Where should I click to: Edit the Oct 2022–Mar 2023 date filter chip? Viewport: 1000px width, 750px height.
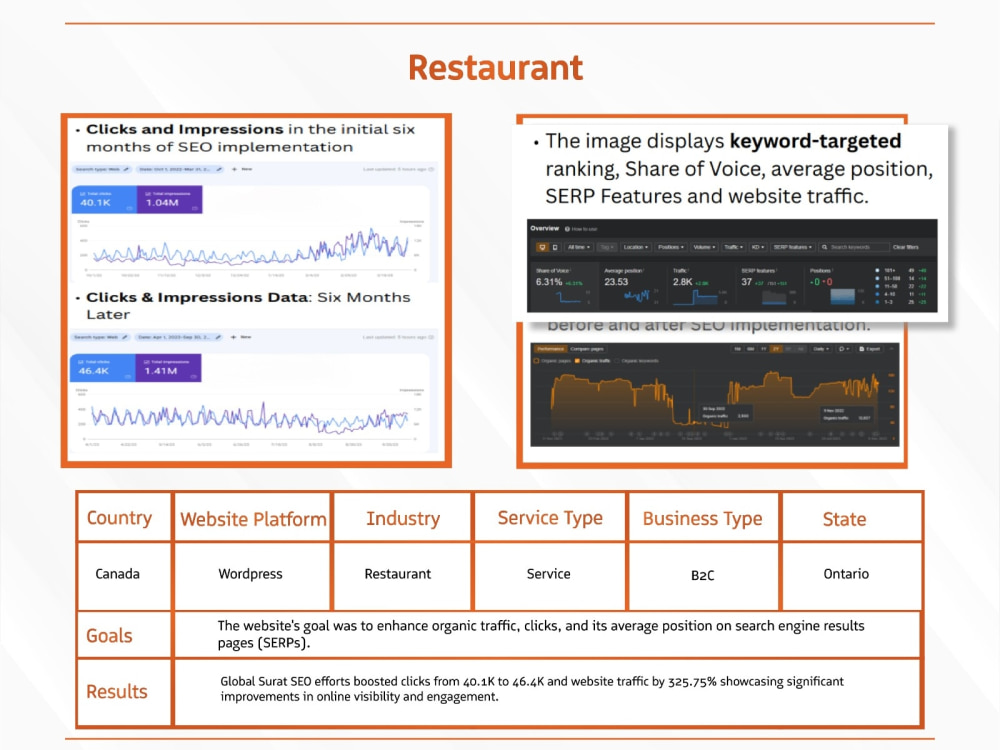180,169
